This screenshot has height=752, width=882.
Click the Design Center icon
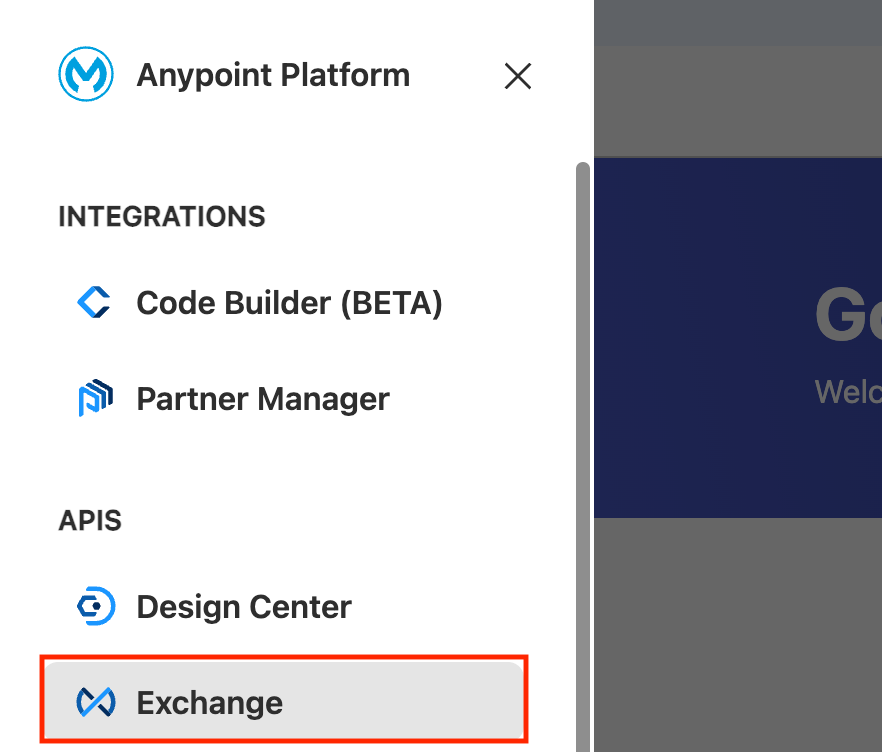click(95, 607)
